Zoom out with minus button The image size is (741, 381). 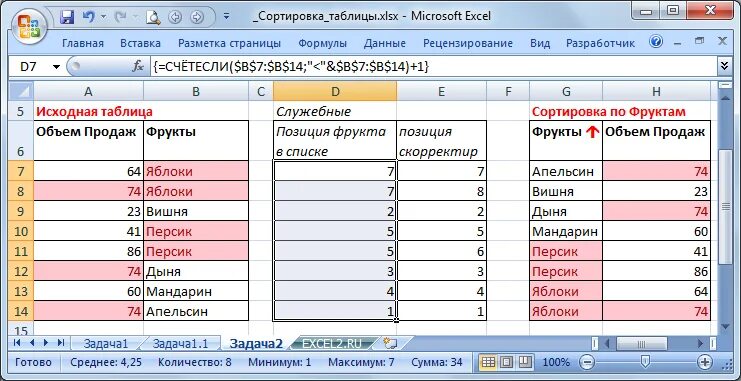587,363
